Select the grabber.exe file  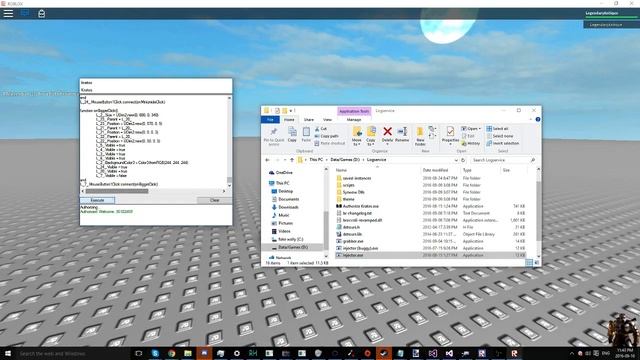point(353,241)
